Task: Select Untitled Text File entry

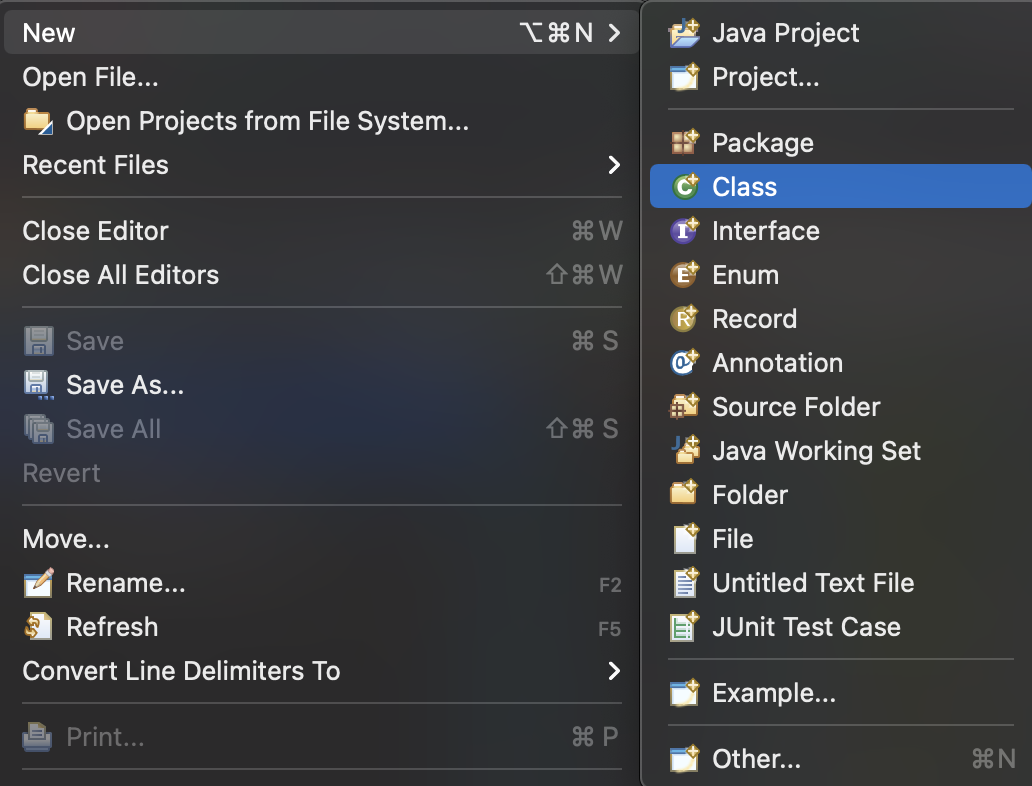Action: [x=812, y=583]
